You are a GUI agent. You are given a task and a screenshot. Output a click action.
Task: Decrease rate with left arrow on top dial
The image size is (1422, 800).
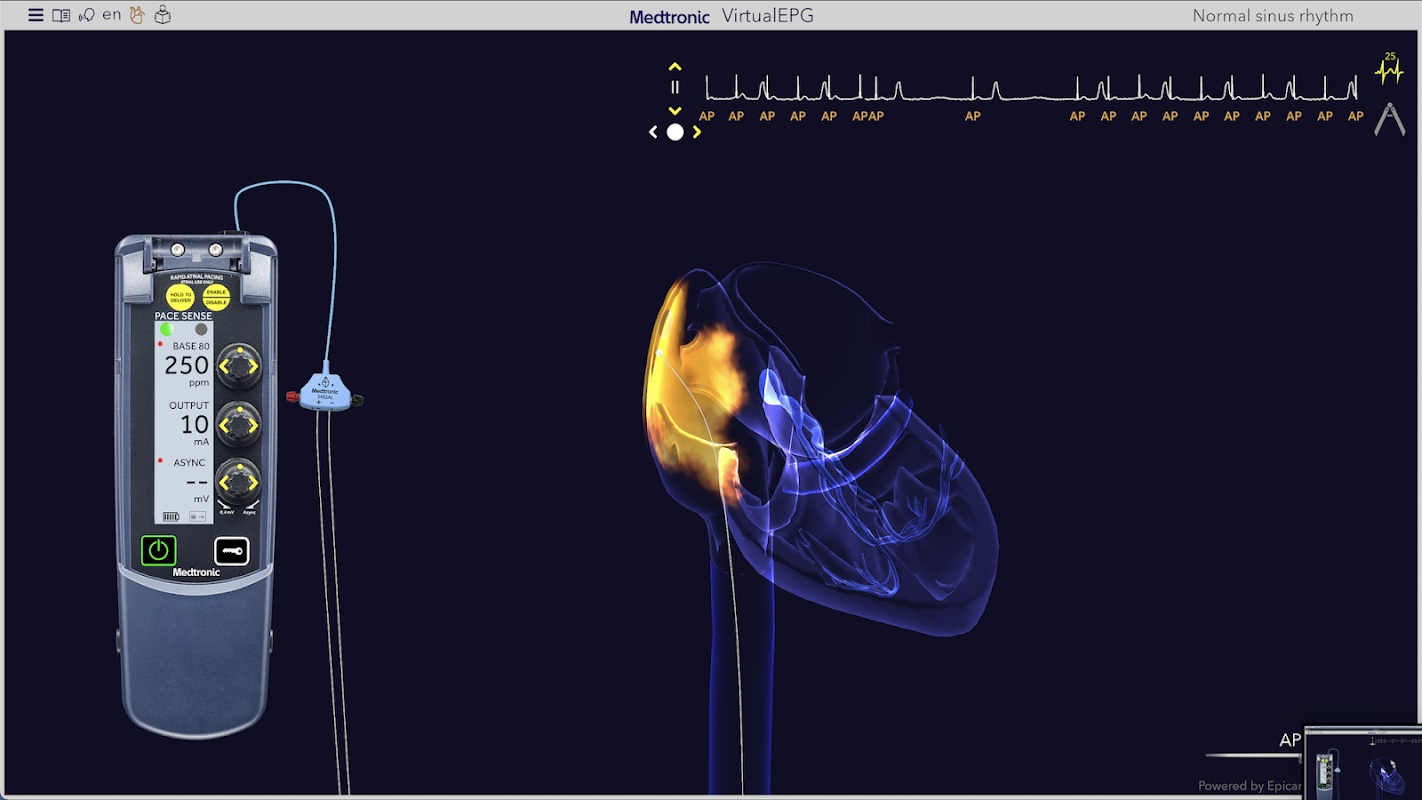pyautogui.click(x=225, y=367)
